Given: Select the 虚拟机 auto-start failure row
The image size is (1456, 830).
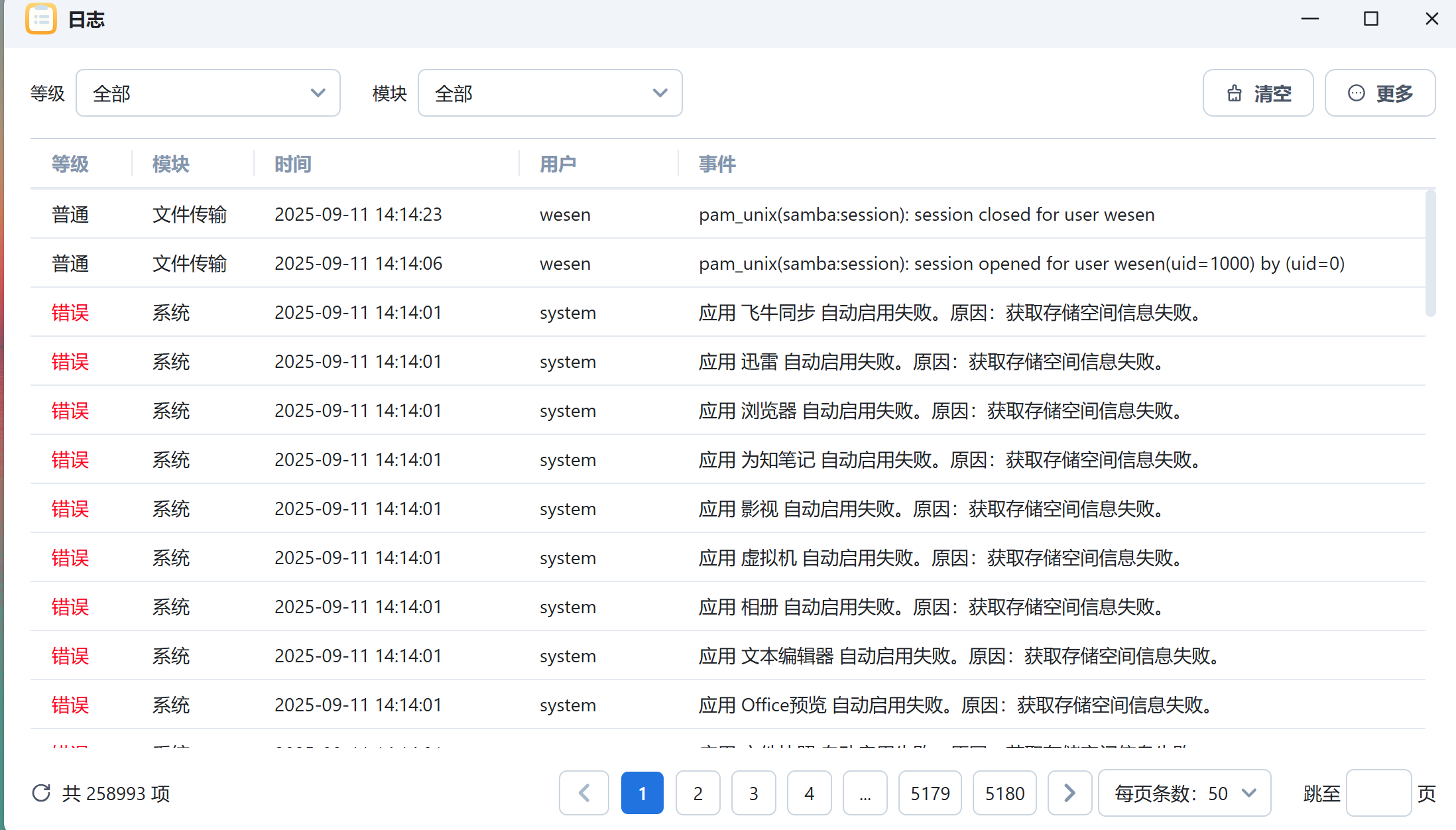Looking at the screenshot, I should tap(728, 558).
